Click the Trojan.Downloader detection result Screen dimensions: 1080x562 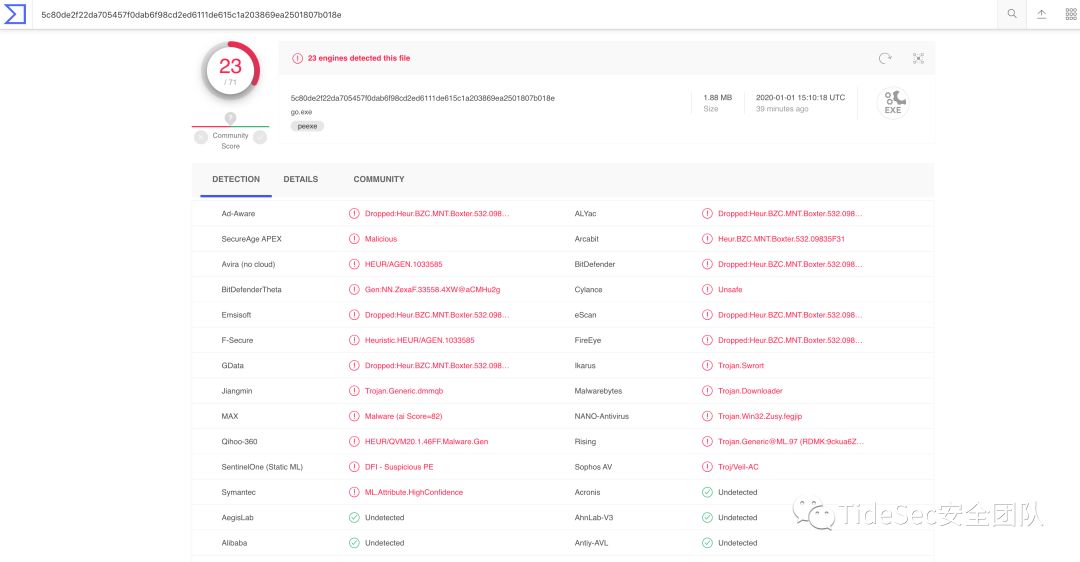coord(750,391)
